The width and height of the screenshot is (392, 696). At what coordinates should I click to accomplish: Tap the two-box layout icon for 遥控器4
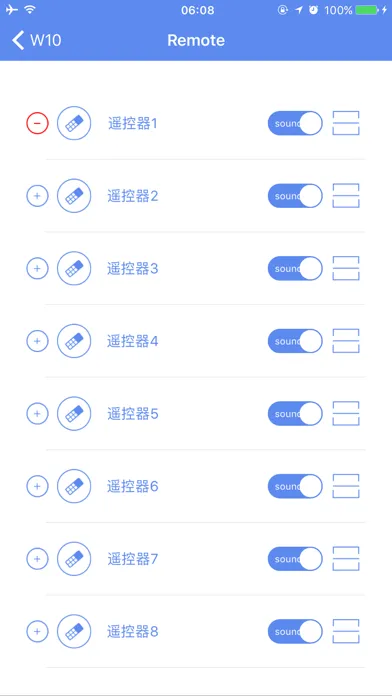click(346, 341)
